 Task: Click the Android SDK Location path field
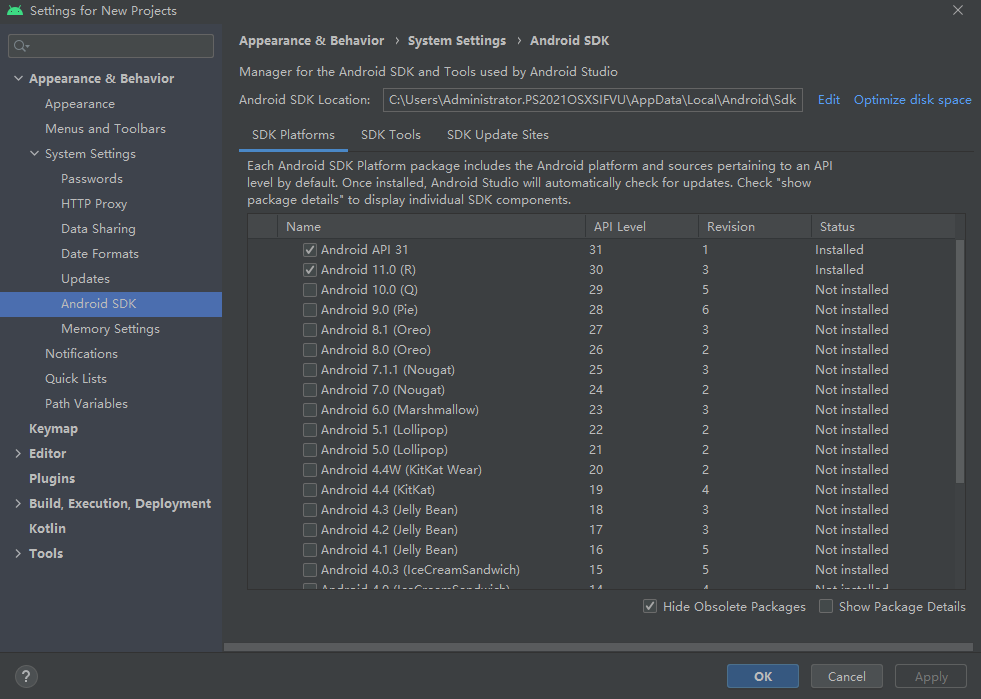click(x=592, y=100)
